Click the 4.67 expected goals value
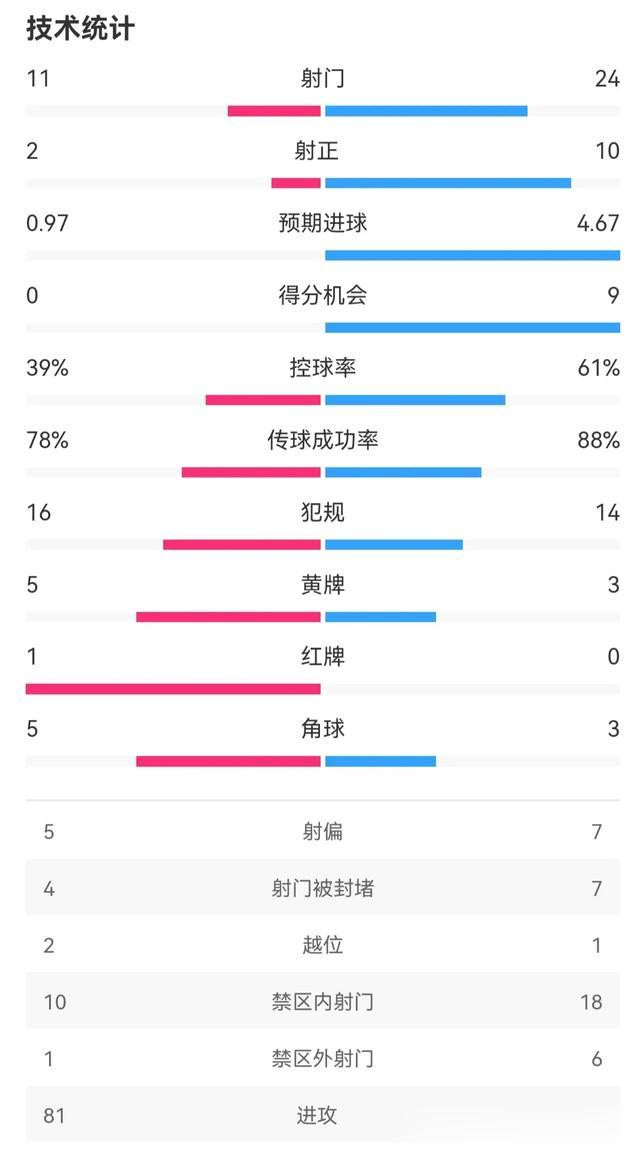 pyautogui.click(x=598, y=223)
